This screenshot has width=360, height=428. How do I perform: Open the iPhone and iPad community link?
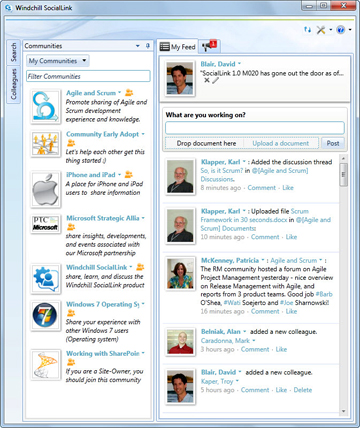[x=91, y=175]
